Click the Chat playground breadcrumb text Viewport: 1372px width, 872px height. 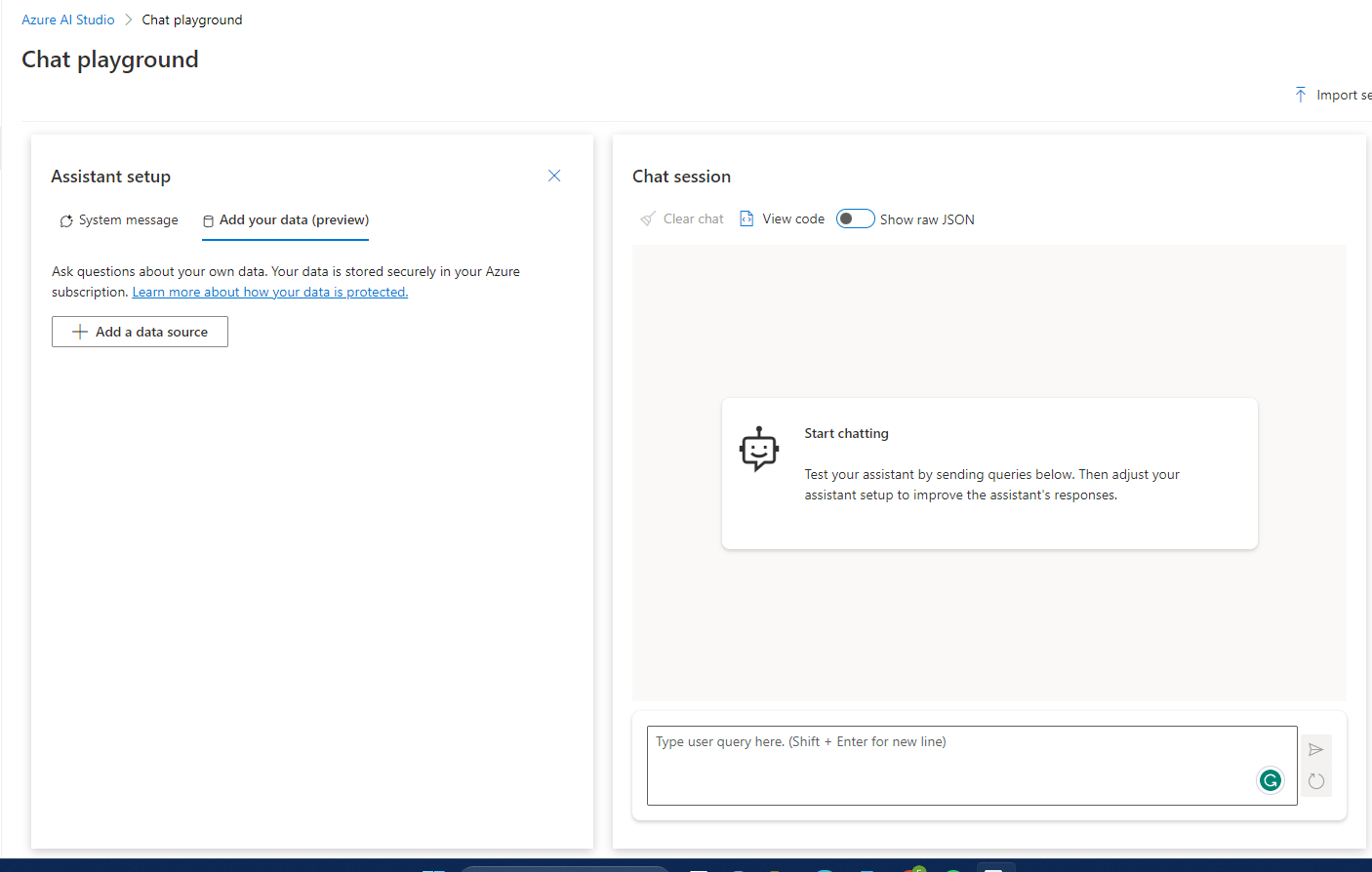(192, 20)
